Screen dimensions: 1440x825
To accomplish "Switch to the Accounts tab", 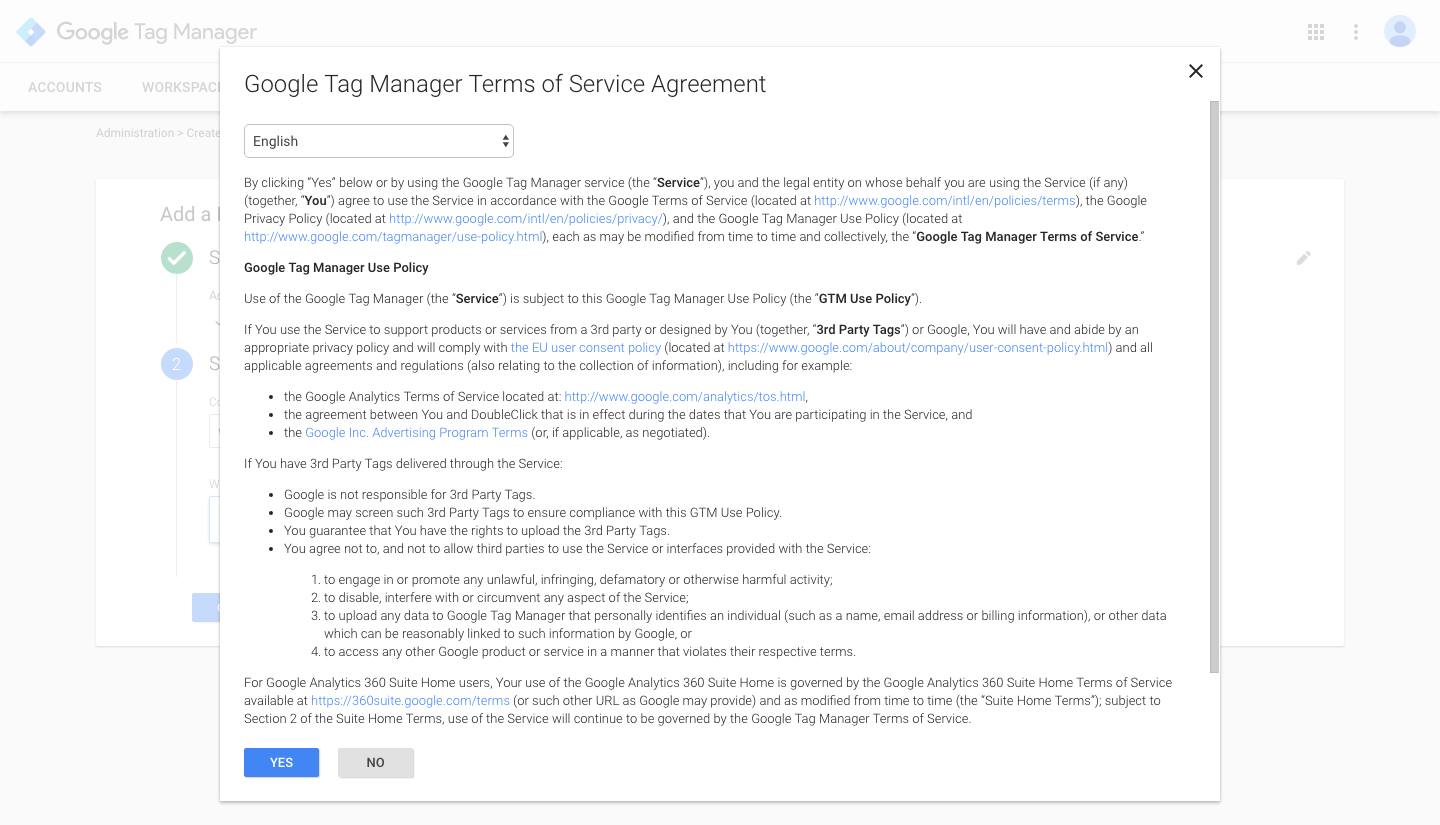I will pos(65,87).
